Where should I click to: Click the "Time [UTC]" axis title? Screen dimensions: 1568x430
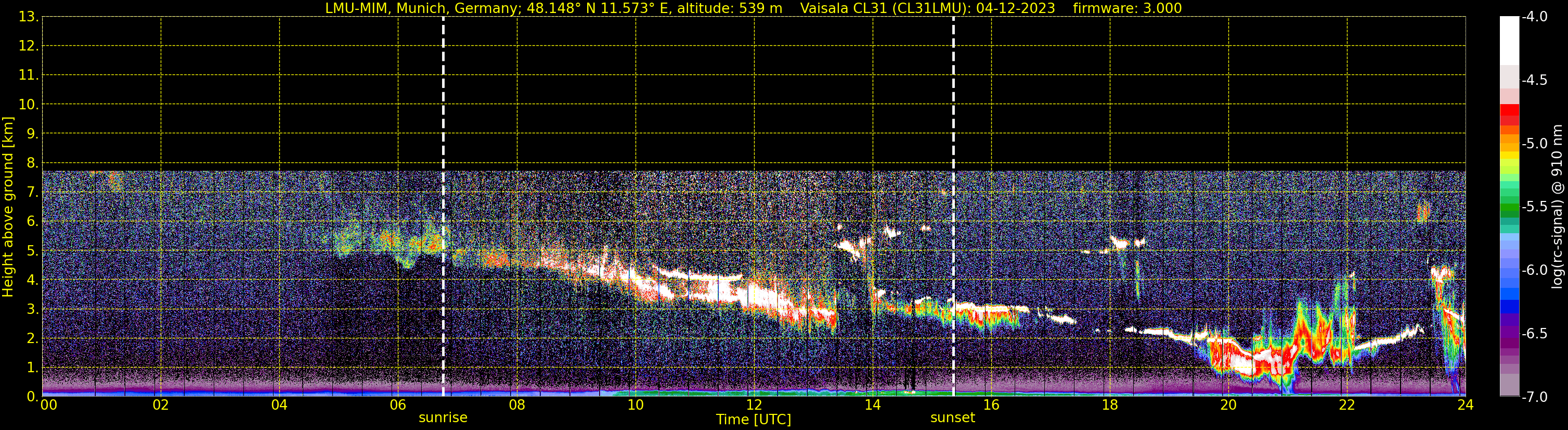754,420
